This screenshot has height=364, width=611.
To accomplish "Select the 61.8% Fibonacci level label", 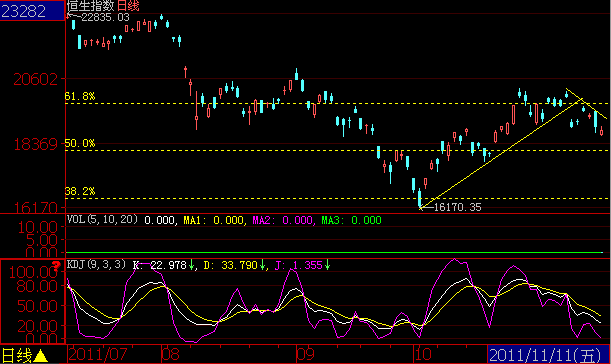I will click(80, 96).
